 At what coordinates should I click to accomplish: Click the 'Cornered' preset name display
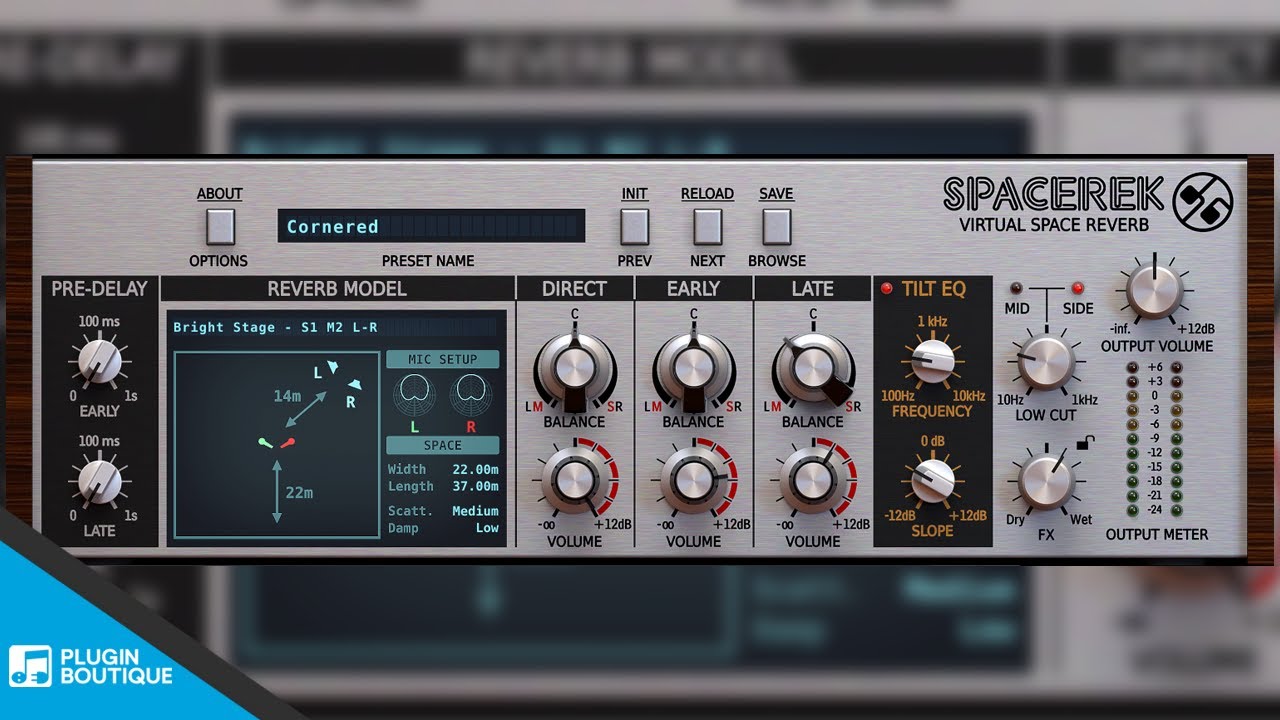coord(431,226)
